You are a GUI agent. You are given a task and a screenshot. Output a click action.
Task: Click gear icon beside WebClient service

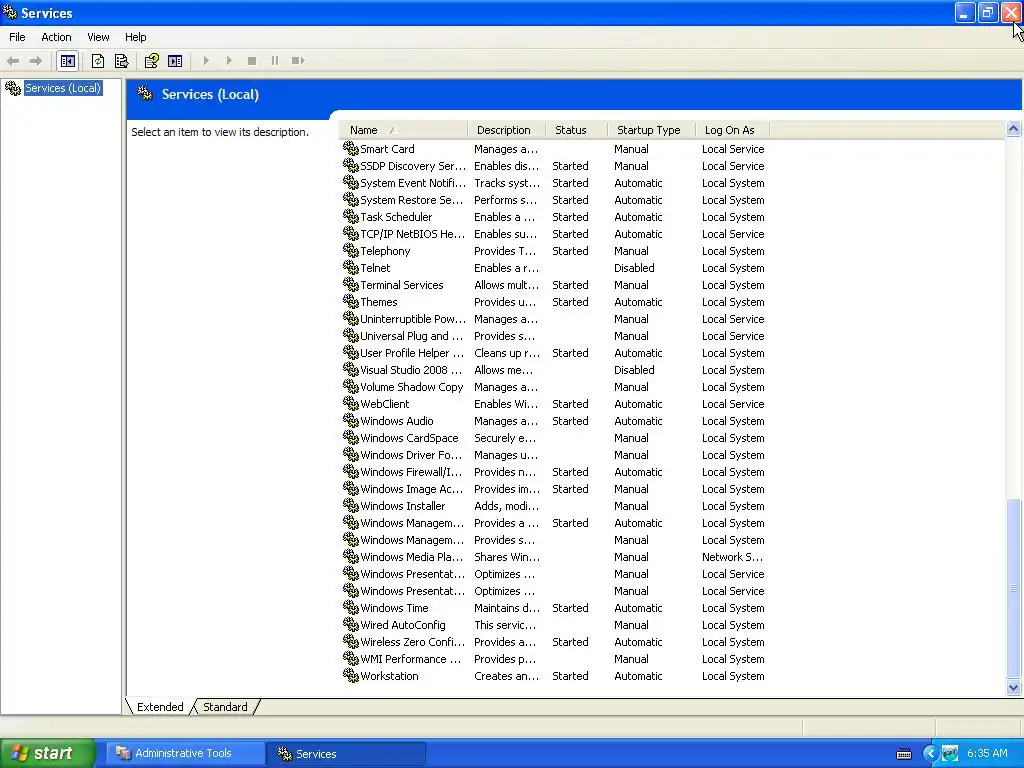point(351,403)
